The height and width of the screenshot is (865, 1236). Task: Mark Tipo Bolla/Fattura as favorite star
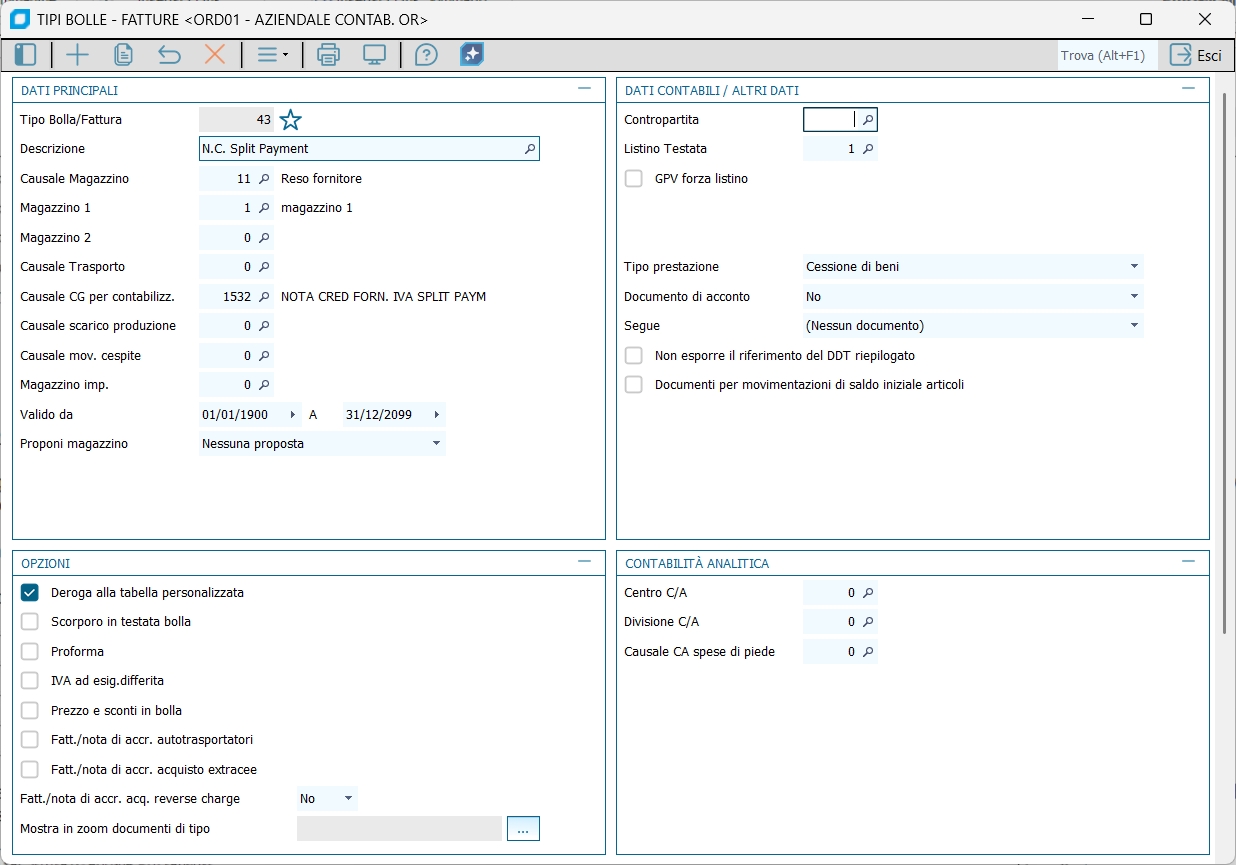290,120
